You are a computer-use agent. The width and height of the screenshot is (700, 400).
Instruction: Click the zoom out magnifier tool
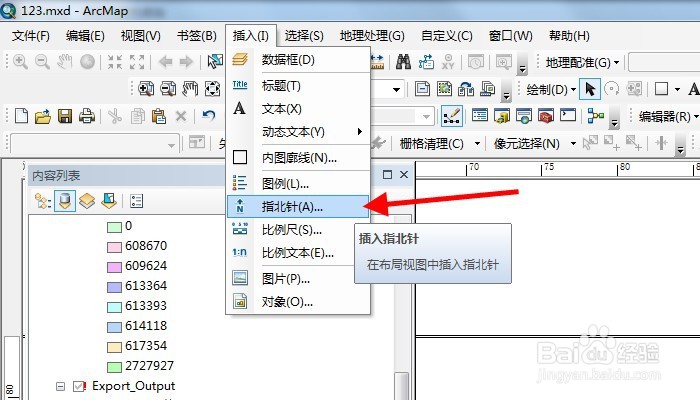pyautogui.click(x=42, y=62)
